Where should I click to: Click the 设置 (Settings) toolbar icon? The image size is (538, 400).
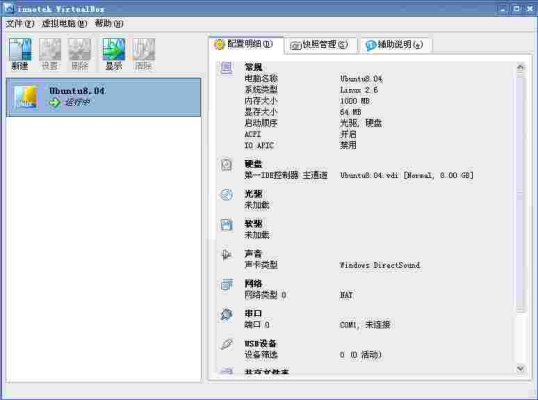50,54
